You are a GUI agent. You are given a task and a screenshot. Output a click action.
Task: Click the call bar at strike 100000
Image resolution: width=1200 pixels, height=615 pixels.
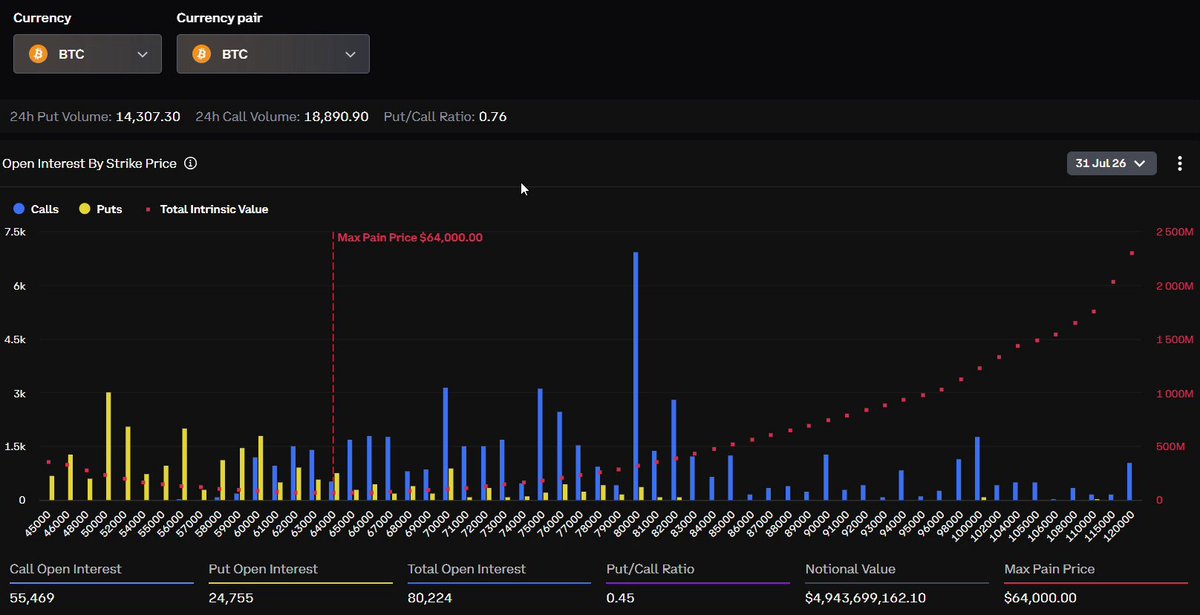coord(977,468)
